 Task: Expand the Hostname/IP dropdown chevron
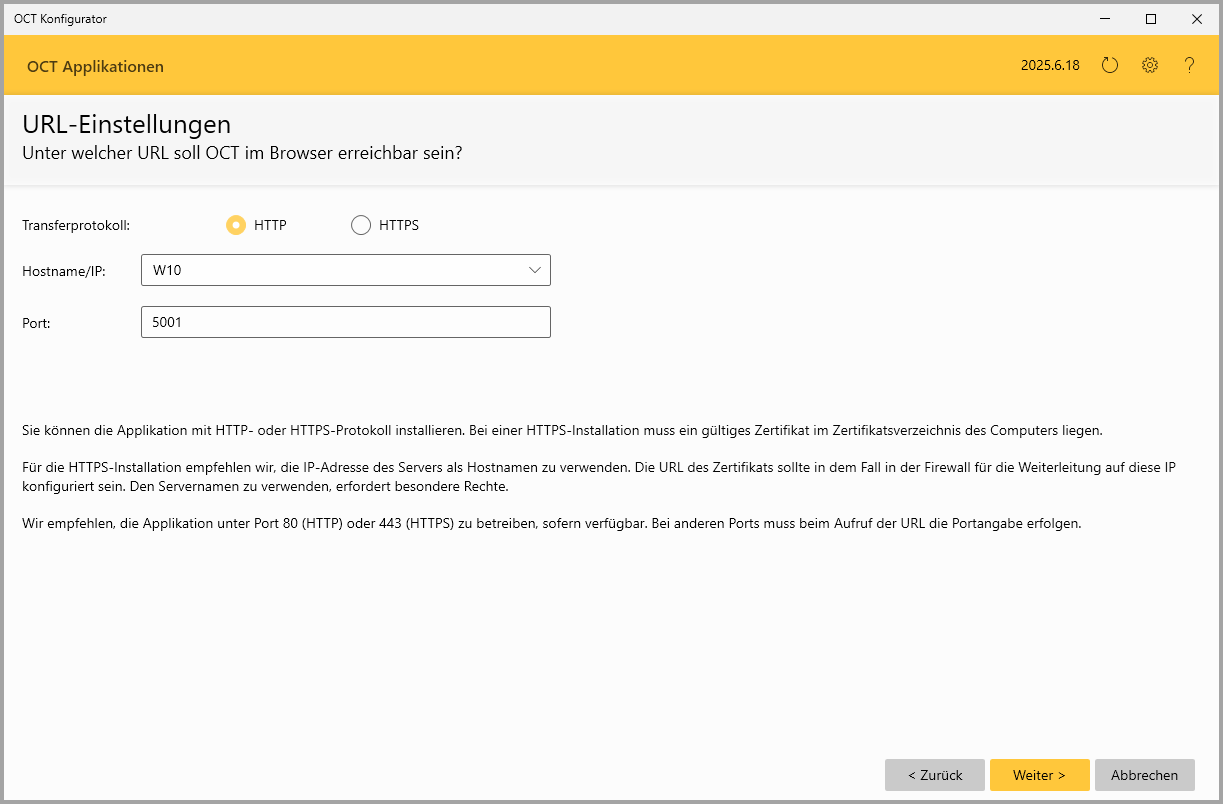tap(534, 270)
